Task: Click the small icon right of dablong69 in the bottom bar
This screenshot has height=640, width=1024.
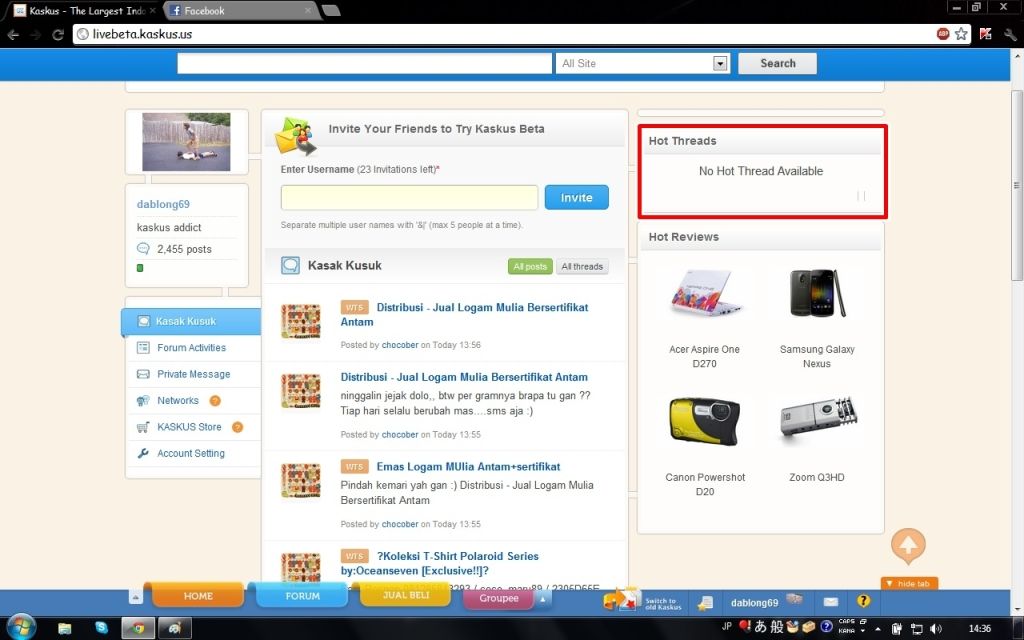Action: [x=794, y=599]
